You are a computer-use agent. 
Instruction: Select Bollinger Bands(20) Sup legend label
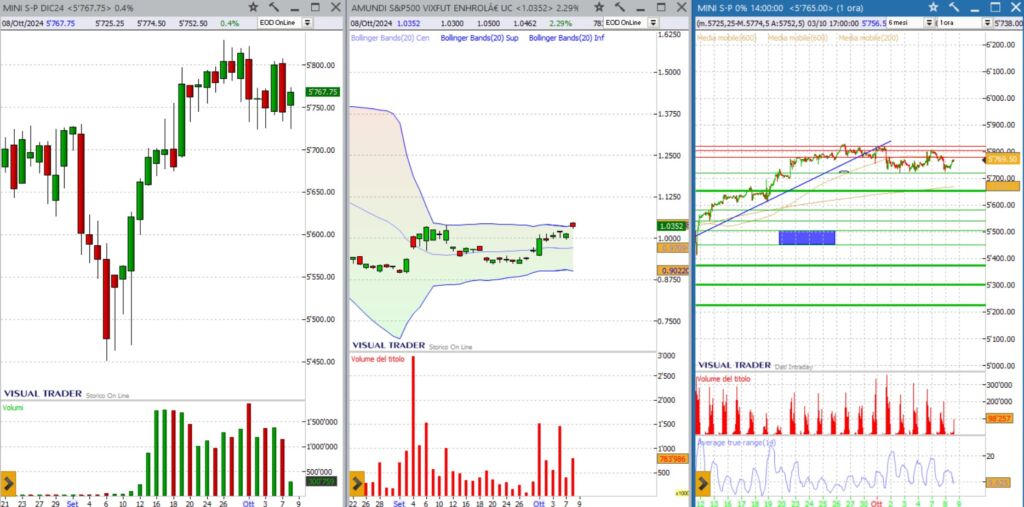pyautogui.click(x=479, y=39)
